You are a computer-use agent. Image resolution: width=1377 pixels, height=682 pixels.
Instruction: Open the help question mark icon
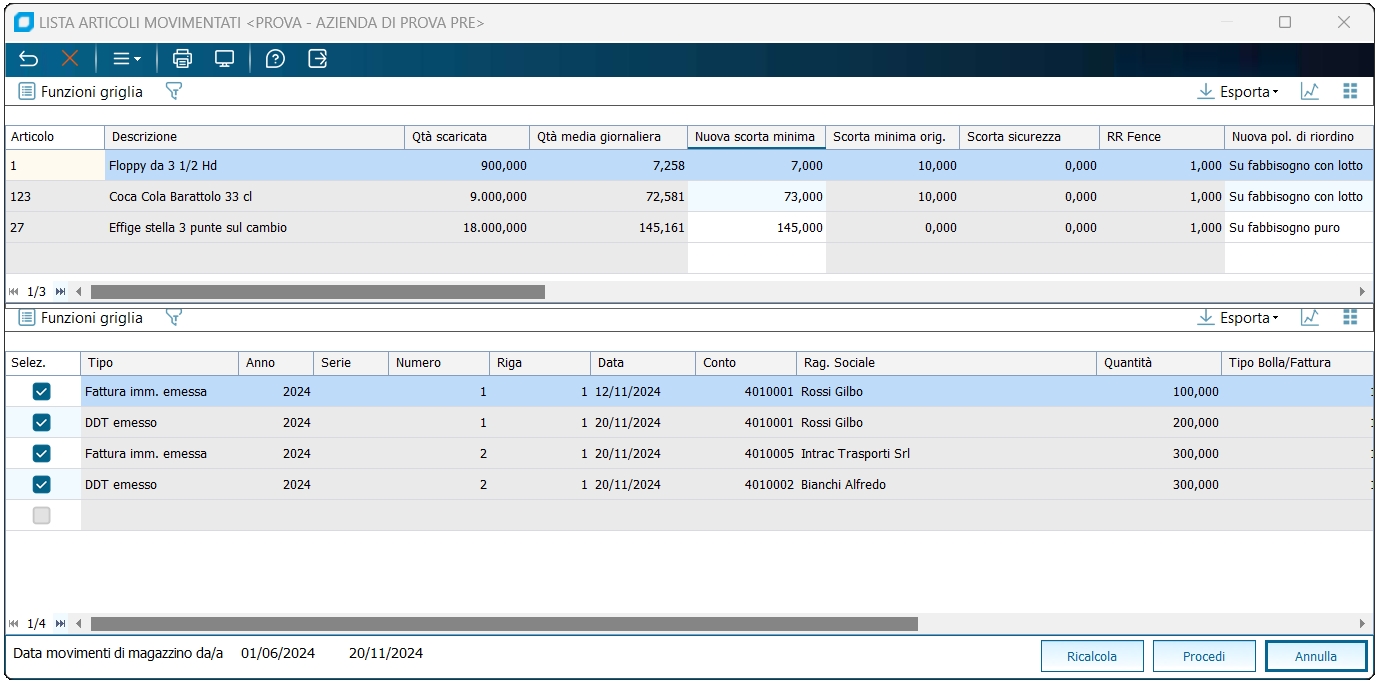coord(275,59)
